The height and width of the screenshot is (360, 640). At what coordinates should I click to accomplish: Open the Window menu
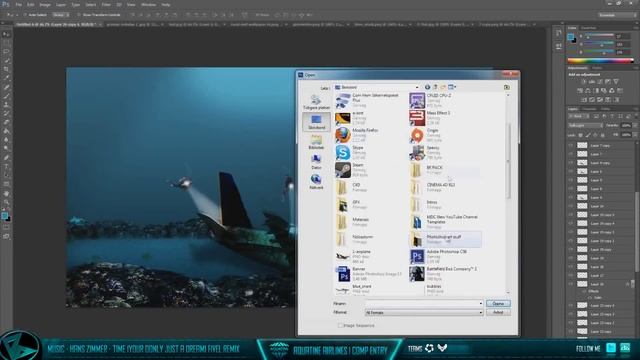pyautogui.click(x=148, y=4)
